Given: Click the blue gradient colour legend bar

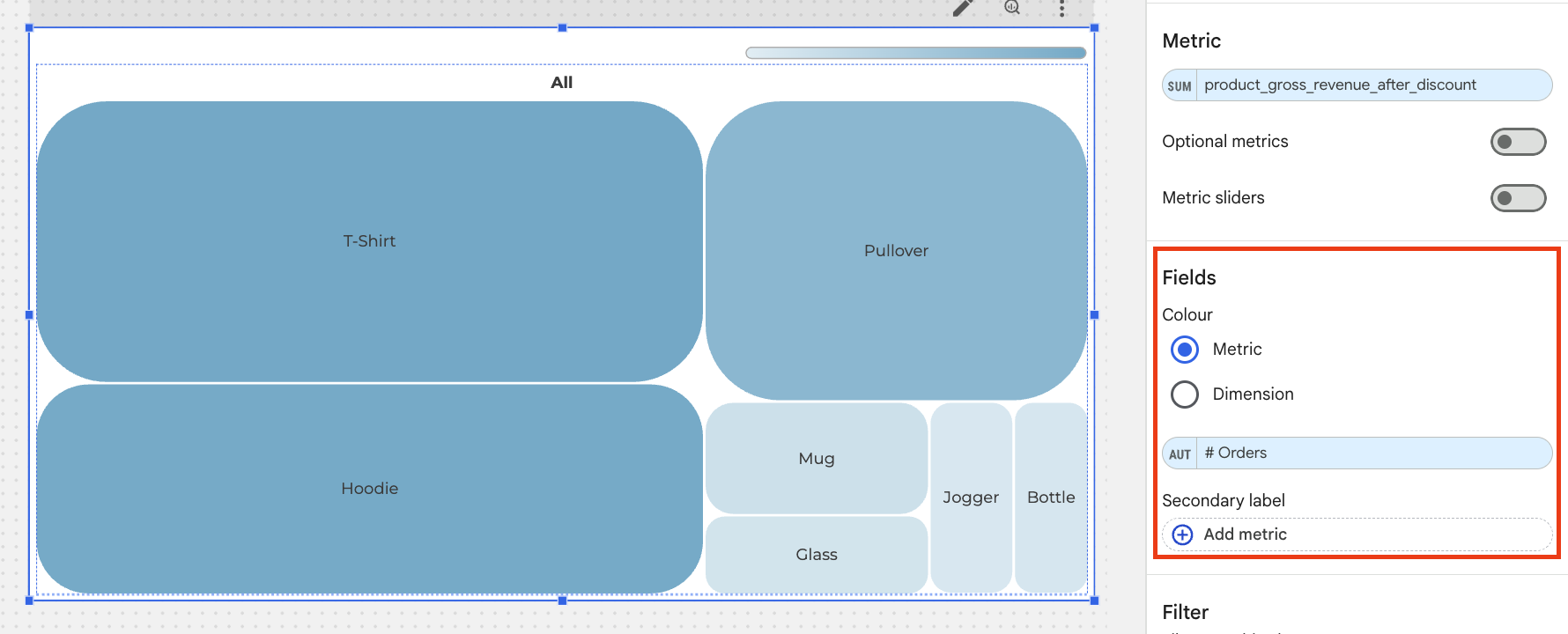Looking at the screenshot, I should [x=915, y=53].
